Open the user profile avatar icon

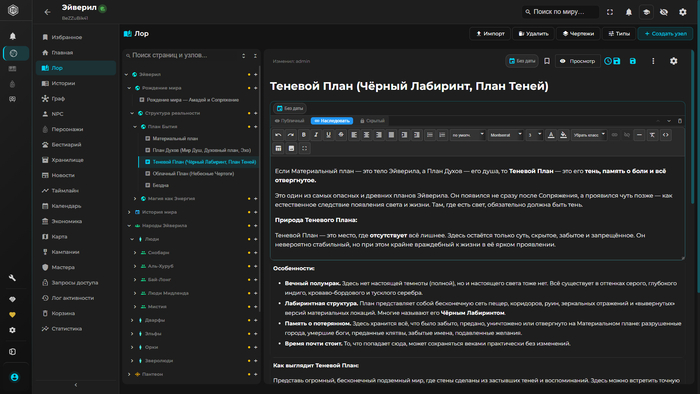[x=14, y=377]
